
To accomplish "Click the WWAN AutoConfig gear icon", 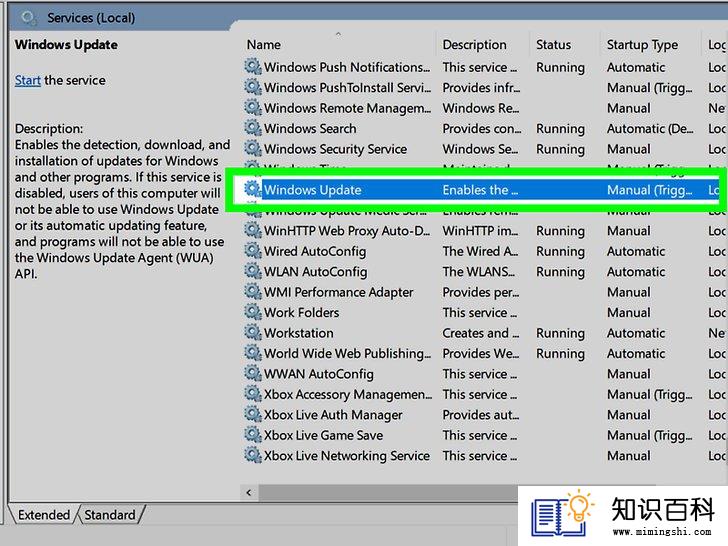I will point(253,373).
